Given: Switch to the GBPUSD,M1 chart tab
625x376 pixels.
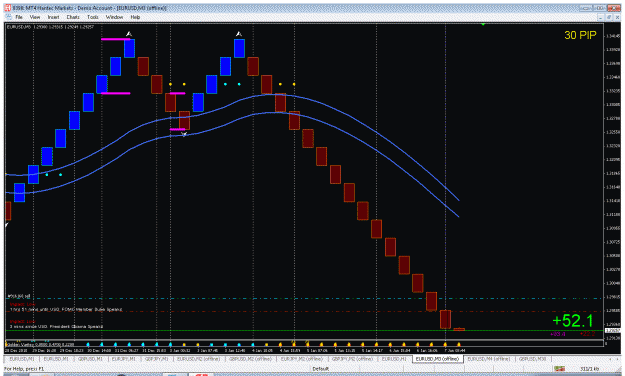Looking at the screenshot, I should (x=90, y=359).
